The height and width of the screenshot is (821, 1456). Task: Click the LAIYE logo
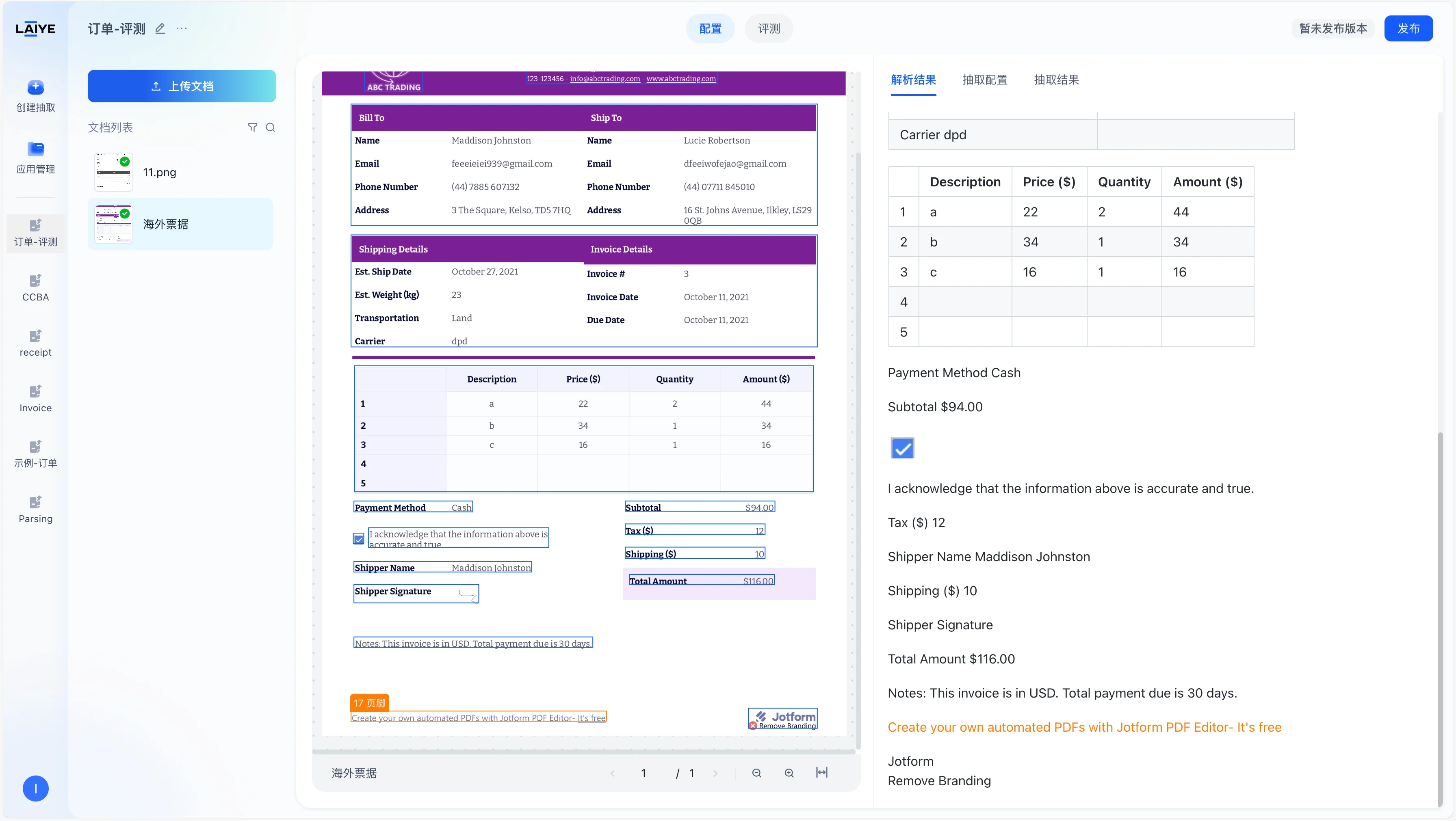(35, 29)
